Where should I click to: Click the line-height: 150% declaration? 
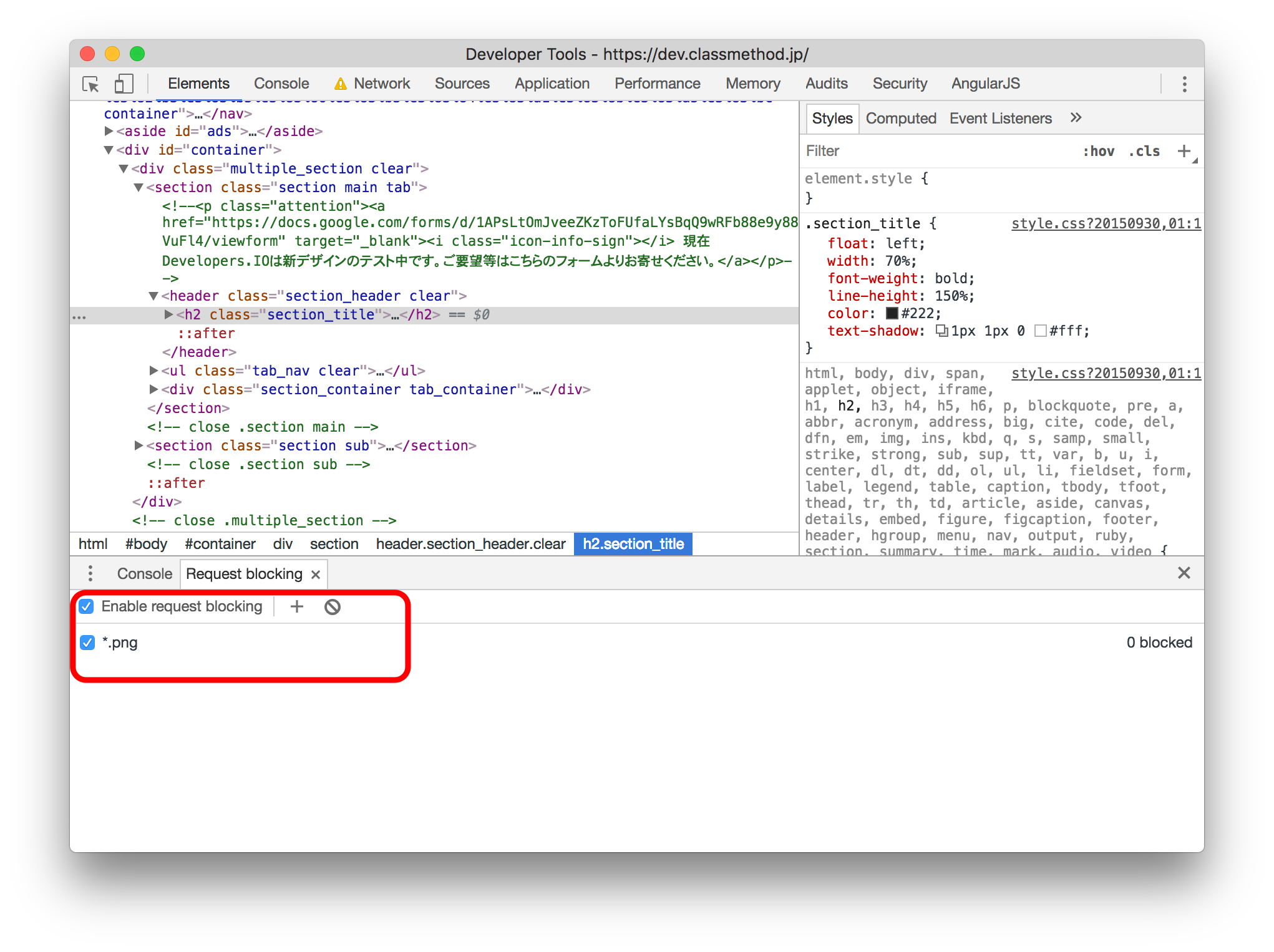pyautogui.click(x=901, y=296)
